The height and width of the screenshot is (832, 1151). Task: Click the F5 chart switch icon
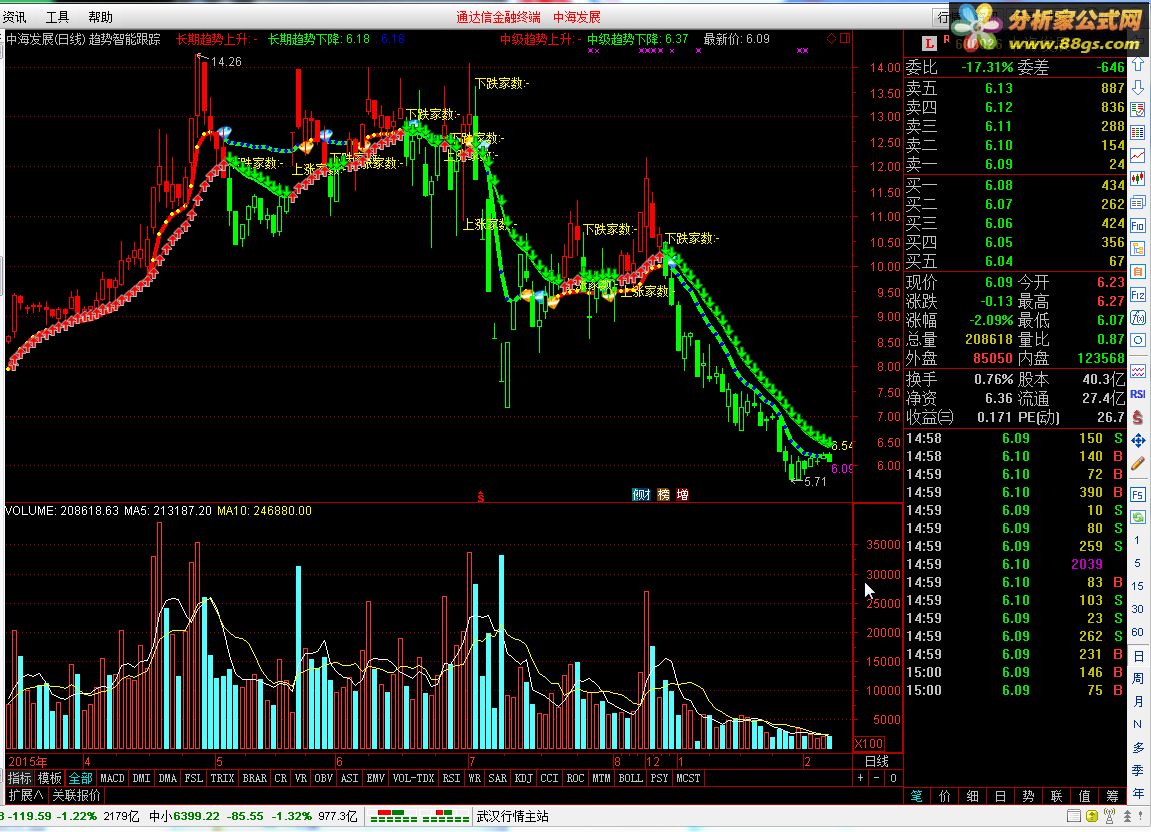coord(1138,494)
